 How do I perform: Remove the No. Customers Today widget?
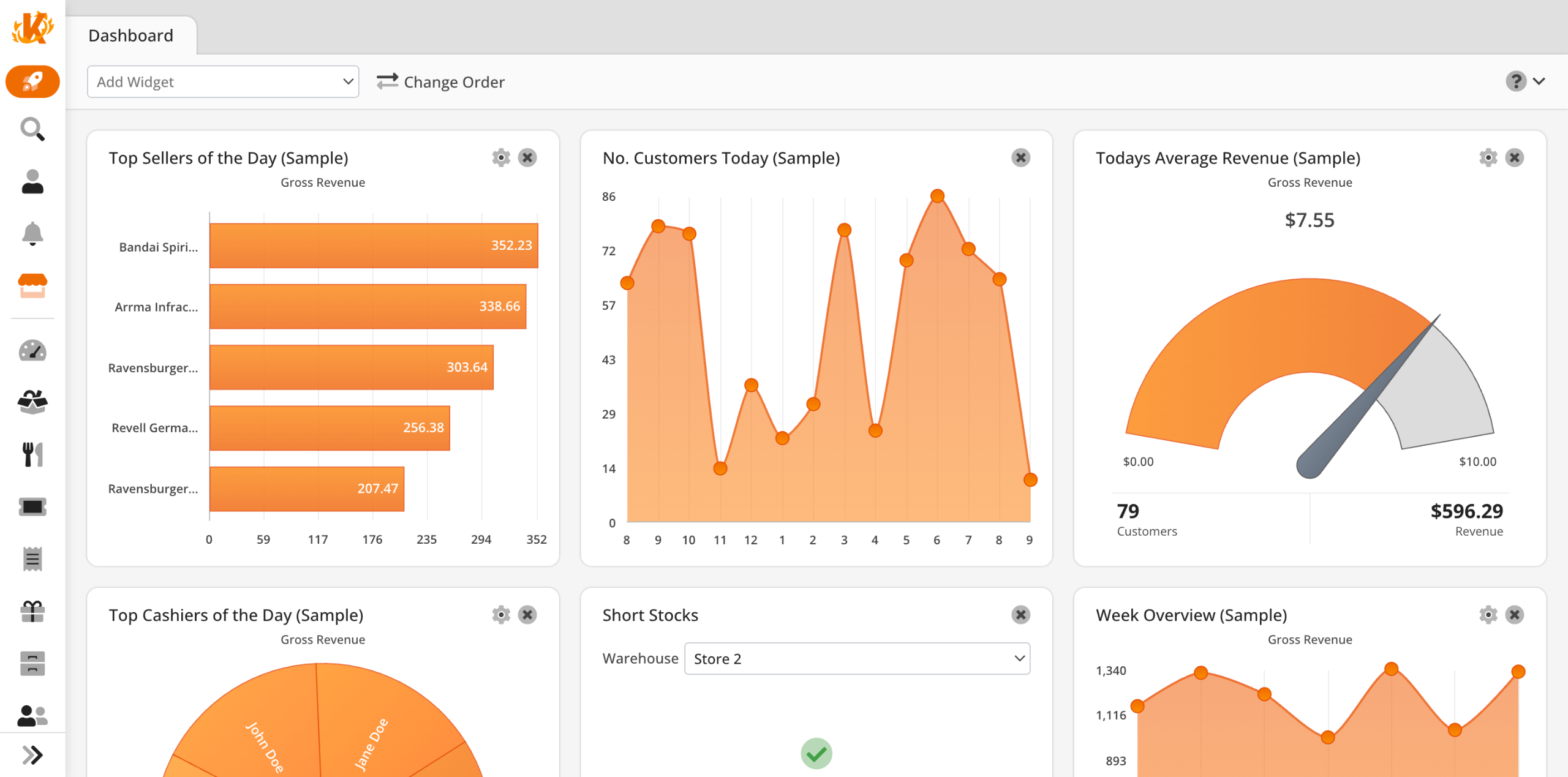(x=1020, y=158)
